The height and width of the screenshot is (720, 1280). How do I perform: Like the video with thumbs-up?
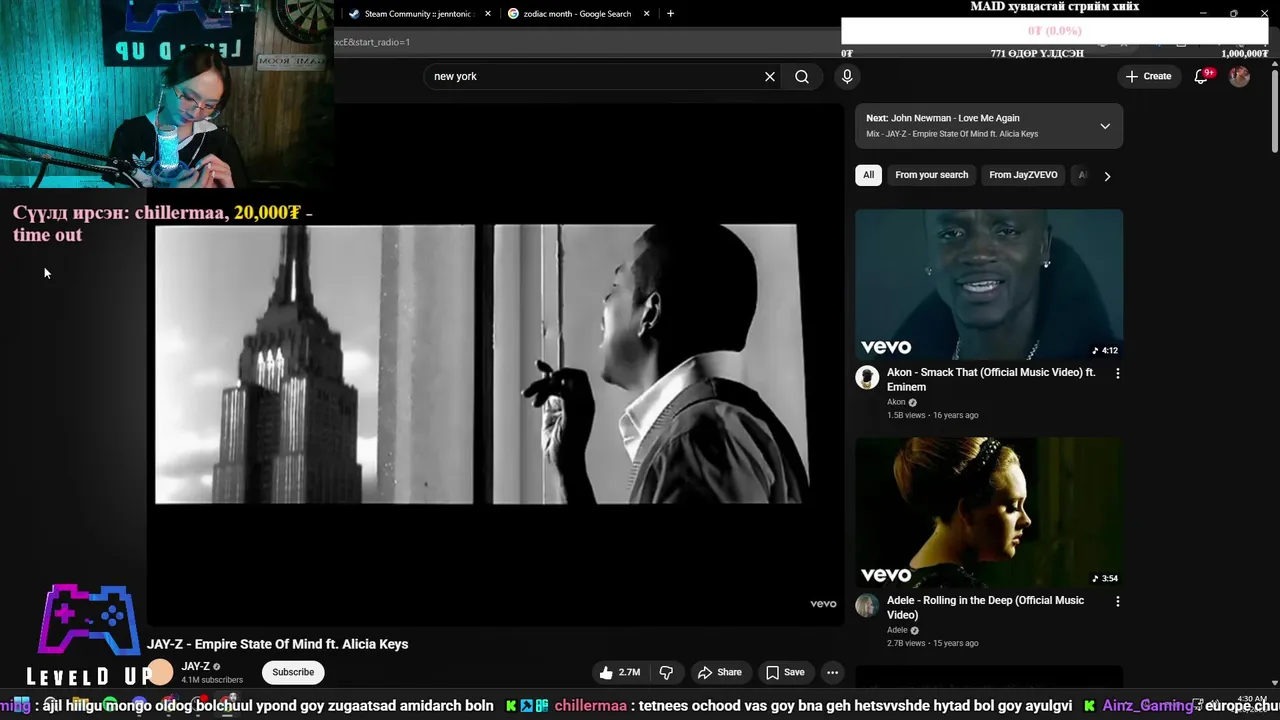tap(620, 672)
